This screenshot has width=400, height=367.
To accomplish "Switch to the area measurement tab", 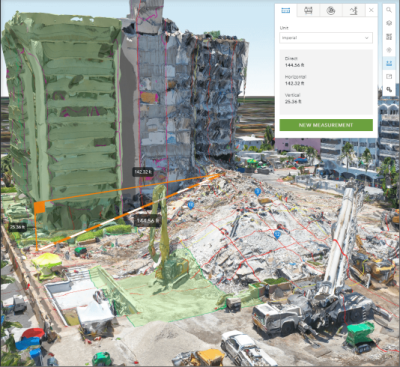I will [308, 10].
